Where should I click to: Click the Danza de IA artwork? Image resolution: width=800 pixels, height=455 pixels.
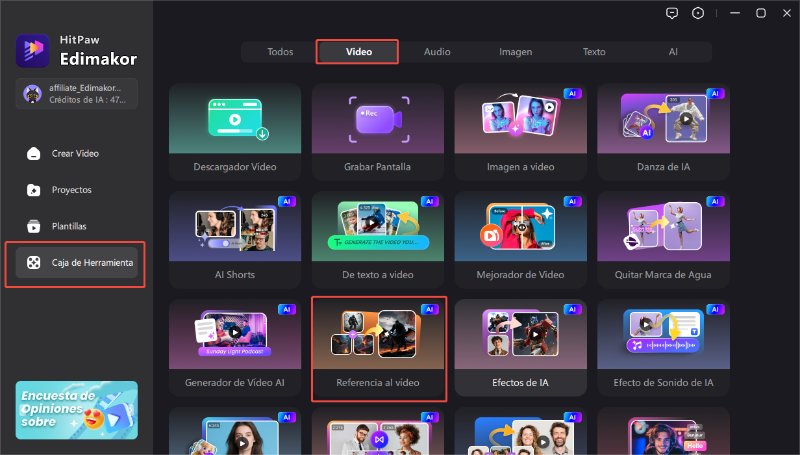click(664, 118)
